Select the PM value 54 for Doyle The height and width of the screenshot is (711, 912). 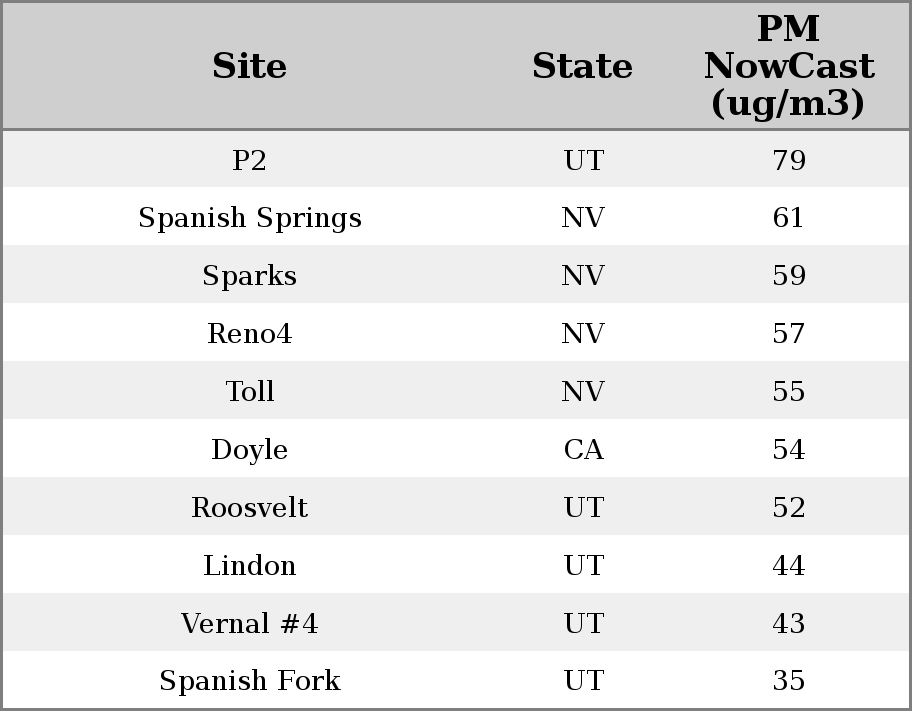[788, 450]
